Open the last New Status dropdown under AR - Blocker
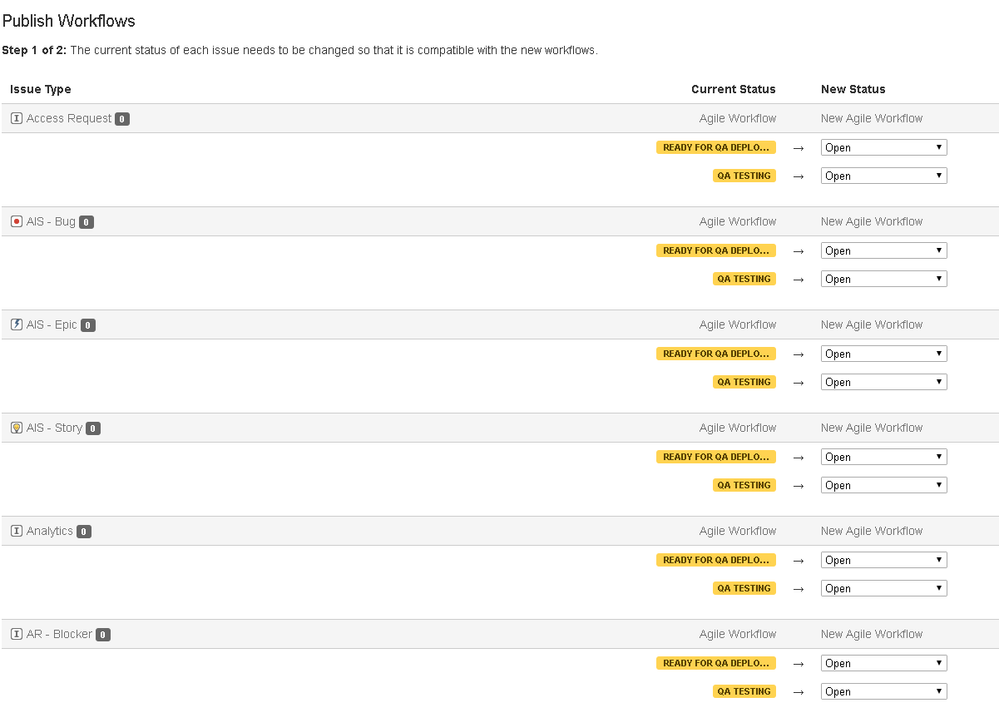 [883, 691]
